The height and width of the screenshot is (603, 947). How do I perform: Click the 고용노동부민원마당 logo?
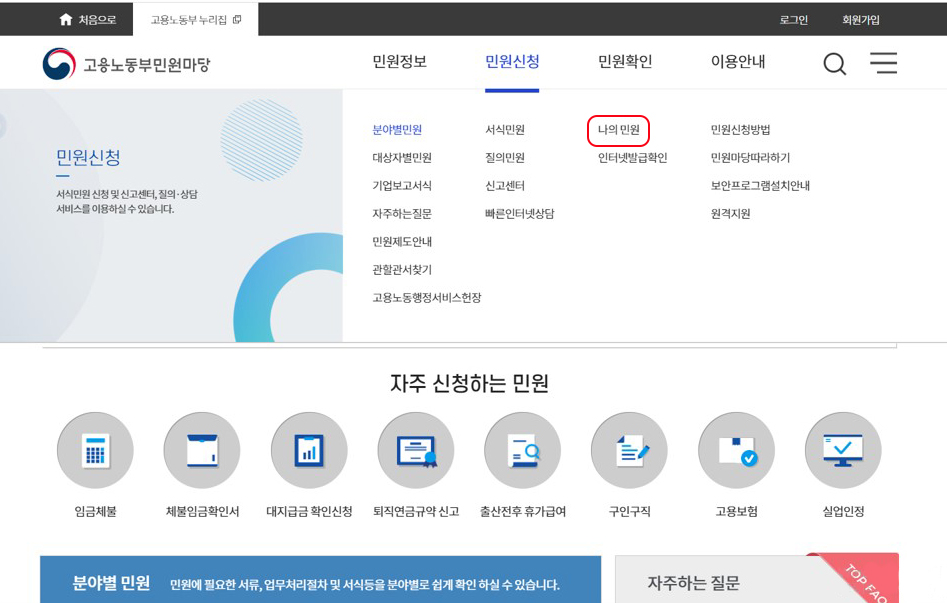126,64
